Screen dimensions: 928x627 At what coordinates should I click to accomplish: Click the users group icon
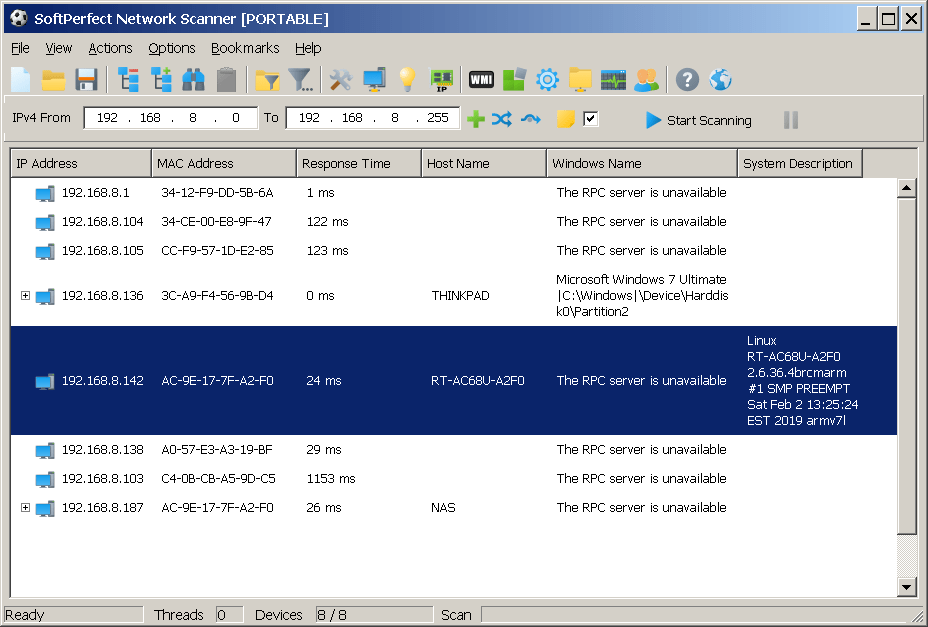pyautogui.click(x=646, y=80)
